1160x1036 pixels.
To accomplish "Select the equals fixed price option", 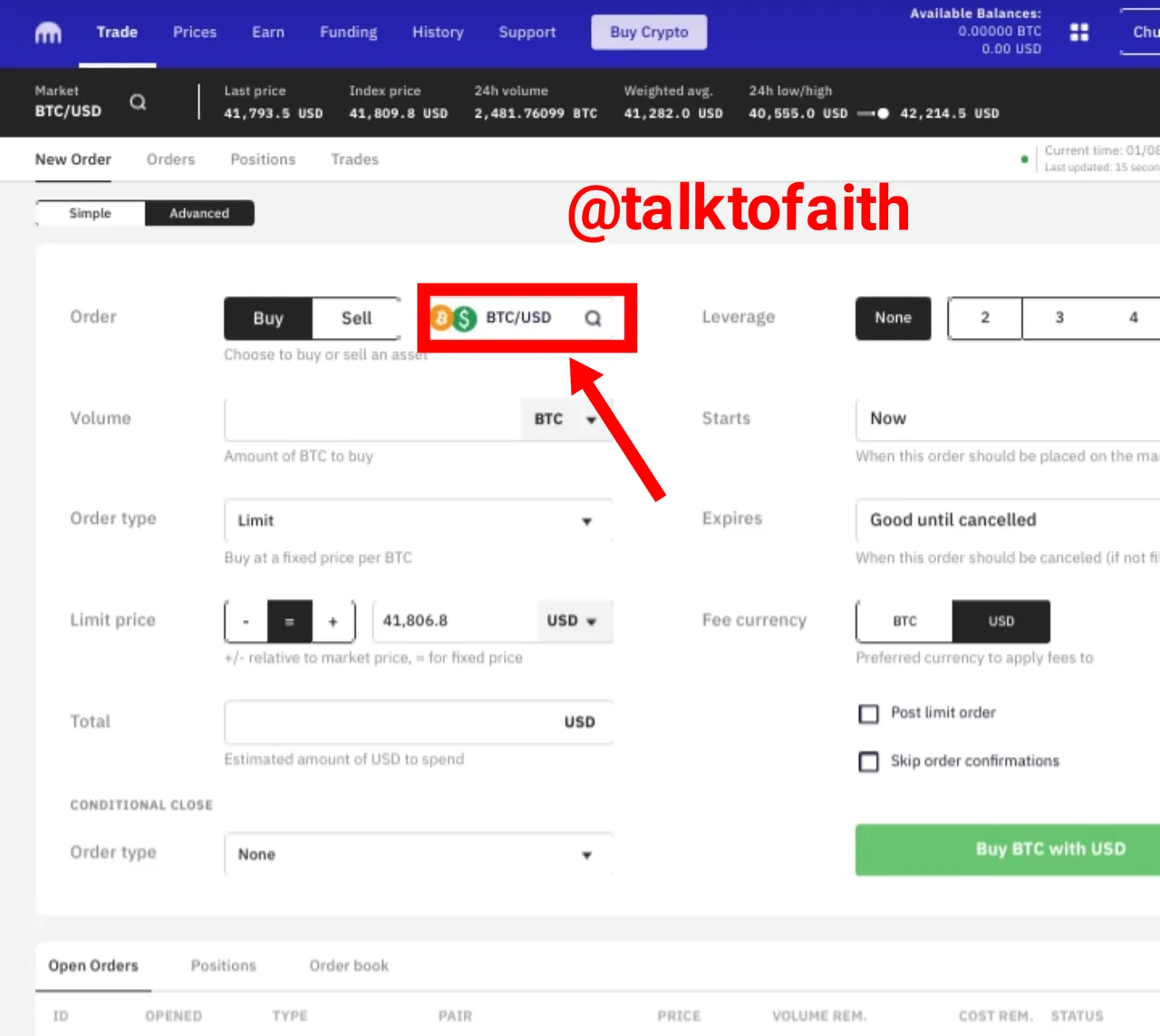I will [290, 621].
